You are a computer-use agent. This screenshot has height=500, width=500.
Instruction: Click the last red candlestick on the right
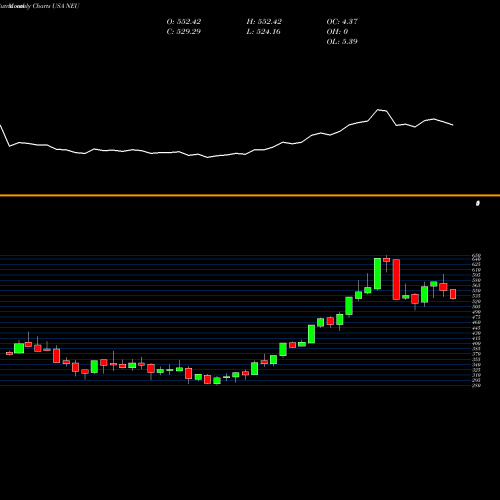tap(453, 294)
